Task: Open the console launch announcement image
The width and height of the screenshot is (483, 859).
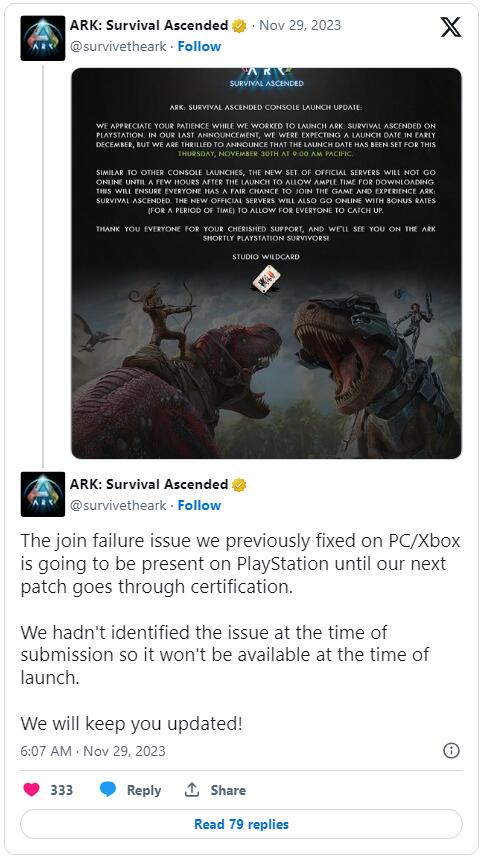Action: tap(267, 263)
